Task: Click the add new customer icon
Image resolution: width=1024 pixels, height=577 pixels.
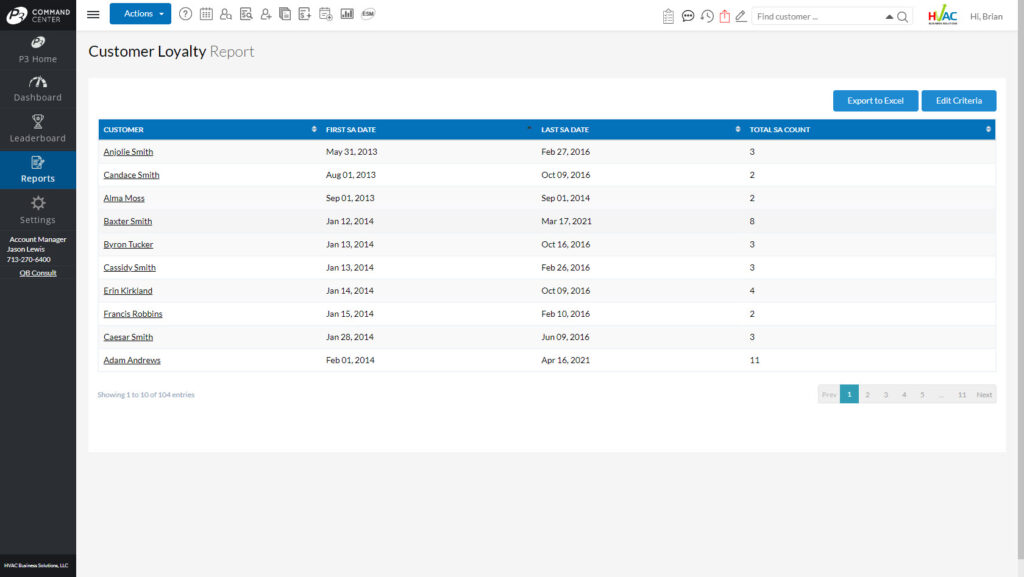Action: point(265,14)
